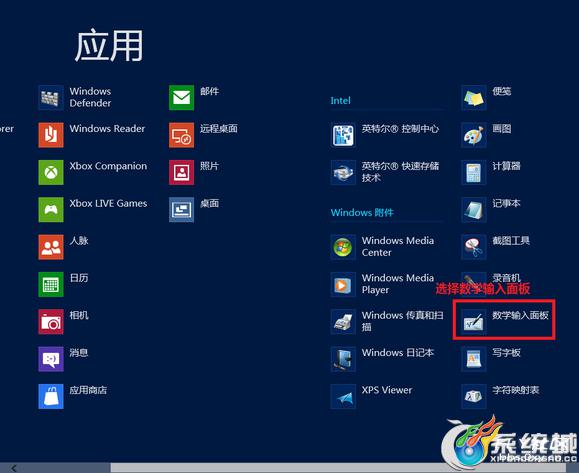This screenshot has height=473, width=579.
Task: Click the Intel group header
Action: pyautogui.click(x=340, y=100)
